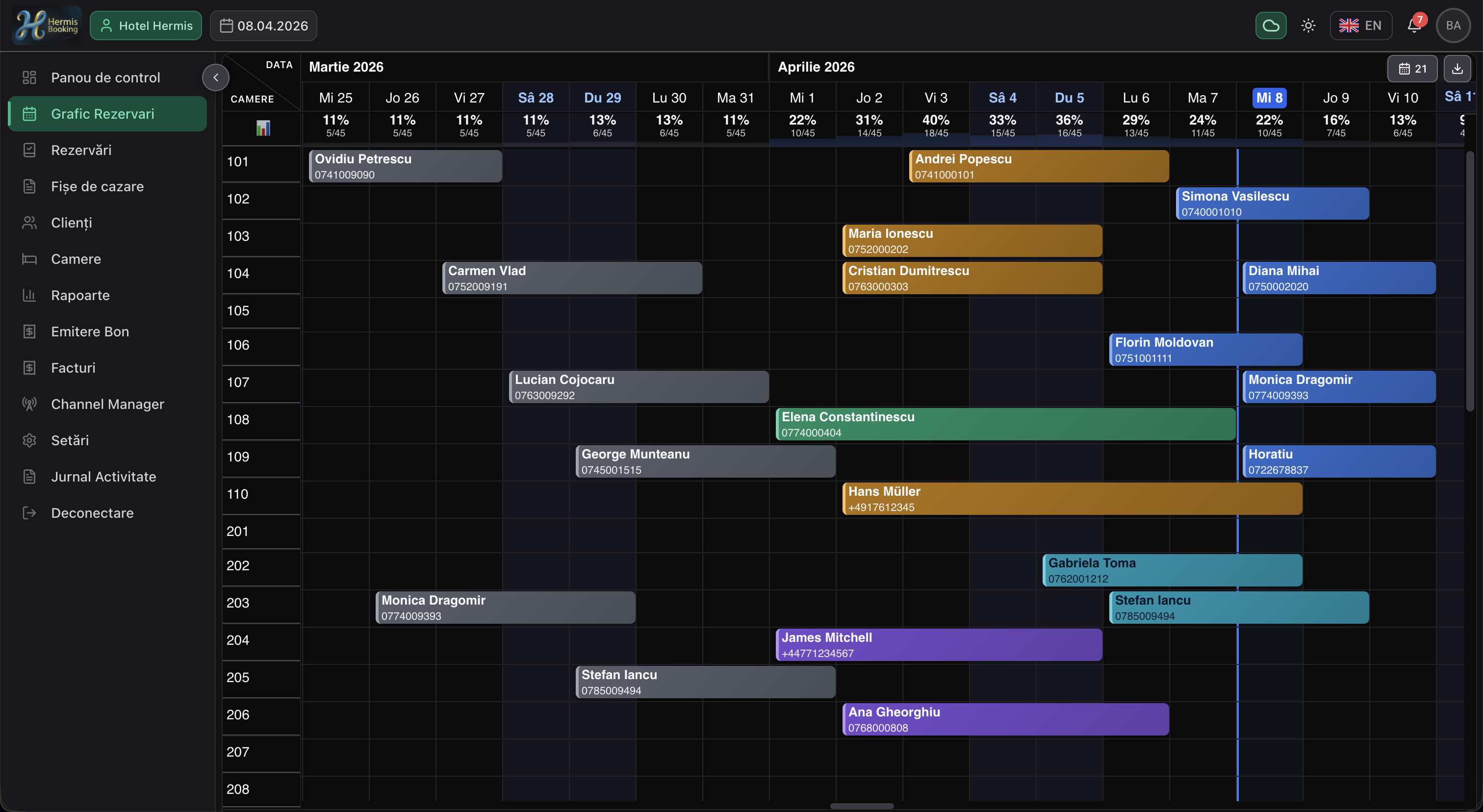Click the cloud sync status icon

coord(1271,25)
